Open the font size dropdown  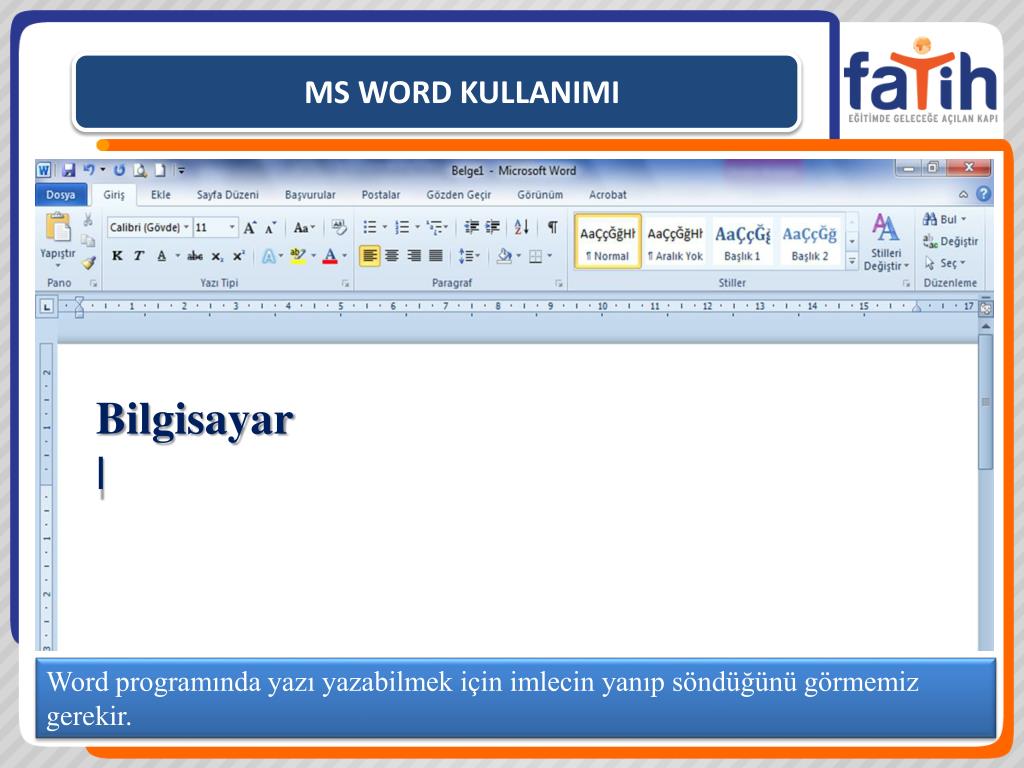coord(232,227)
